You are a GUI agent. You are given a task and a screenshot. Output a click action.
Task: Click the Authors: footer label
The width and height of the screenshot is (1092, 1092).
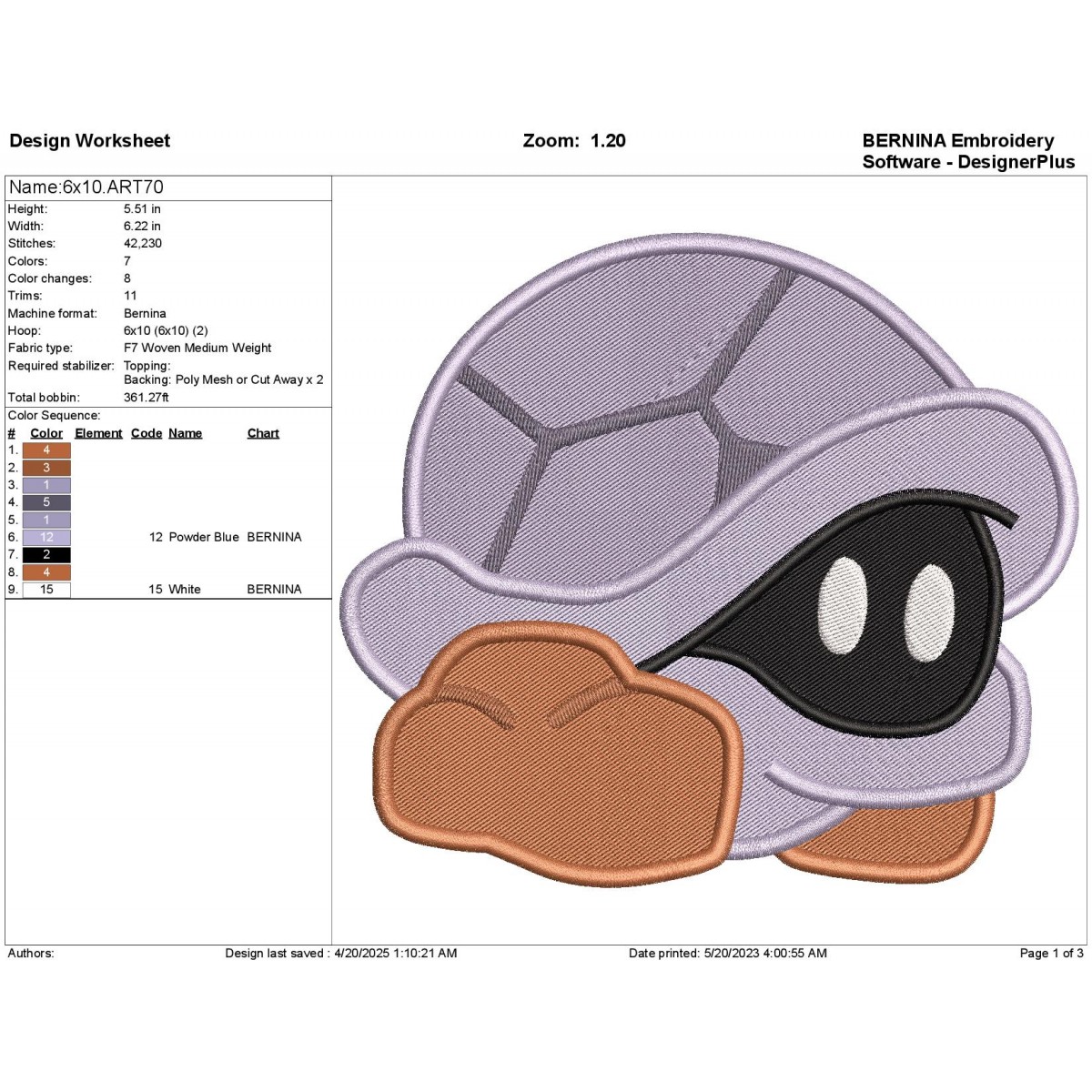pos(31,954)
